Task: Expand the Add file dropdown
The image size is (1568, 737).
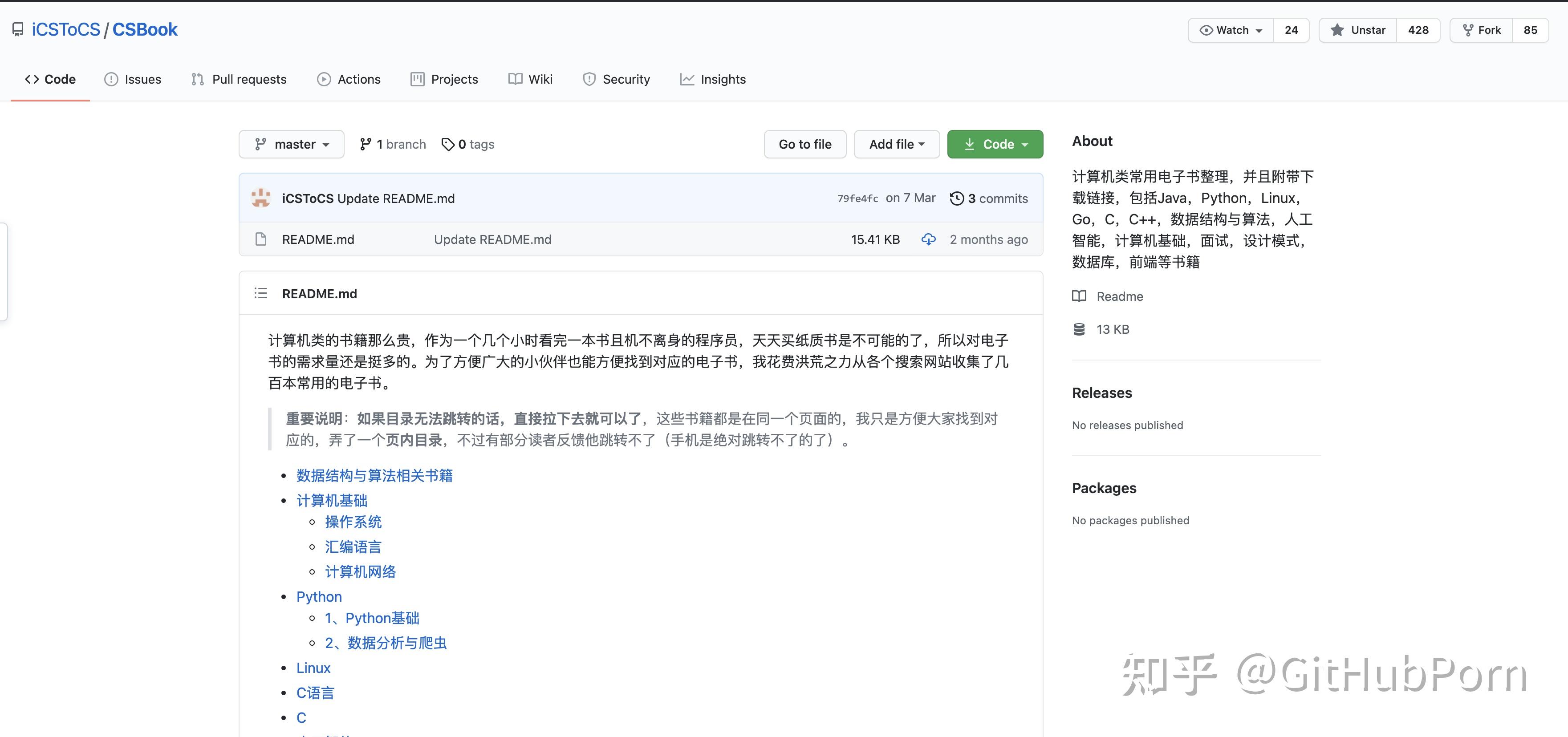Action: coord(896,144)
